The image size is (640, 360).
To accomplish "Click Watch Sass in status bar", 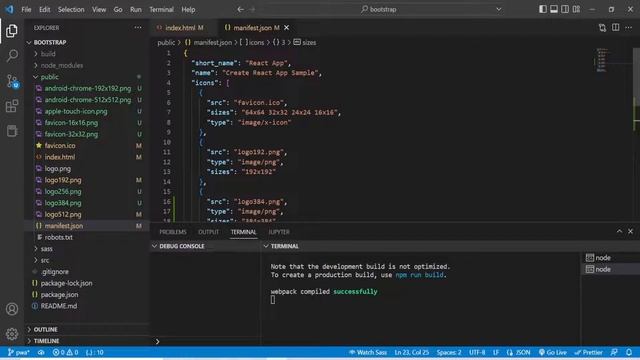I will tap(368, 352).
